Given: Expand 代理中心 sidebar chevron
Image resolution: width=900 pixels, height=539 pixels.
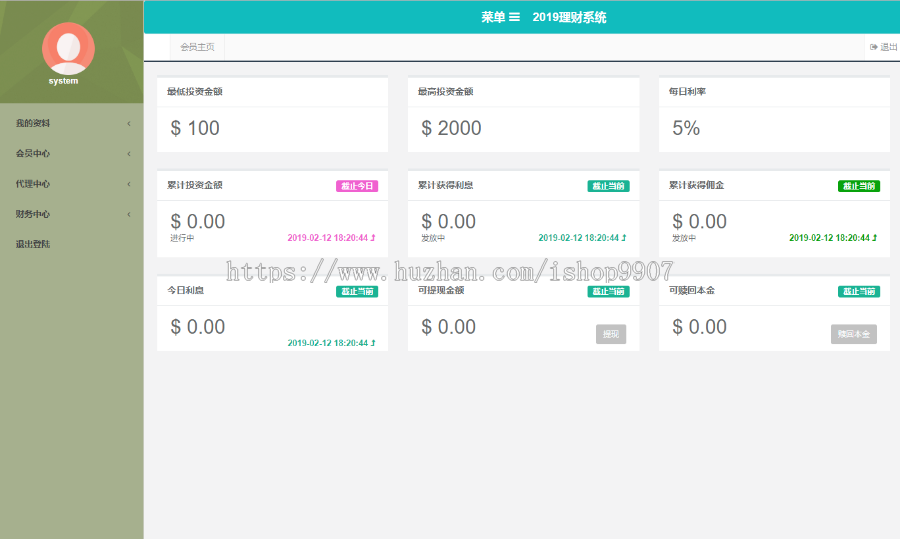Looking at the screenshot, I should click(129, 184).
